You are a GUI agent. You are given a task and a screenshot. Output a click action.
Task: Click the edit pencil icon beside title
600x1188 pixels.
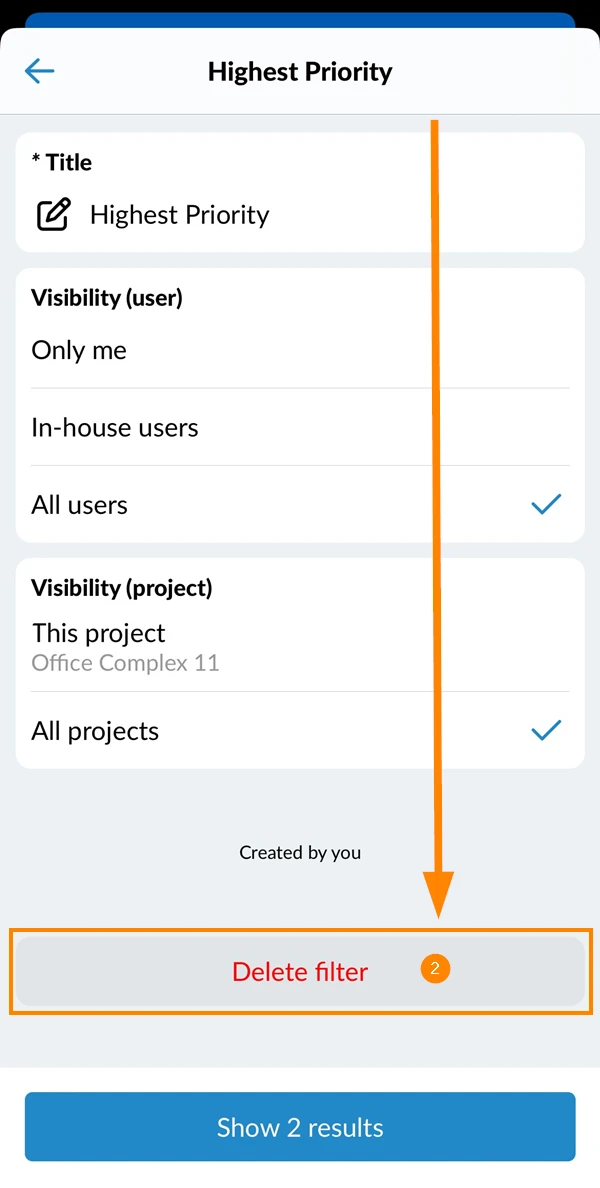pos(54,214)
